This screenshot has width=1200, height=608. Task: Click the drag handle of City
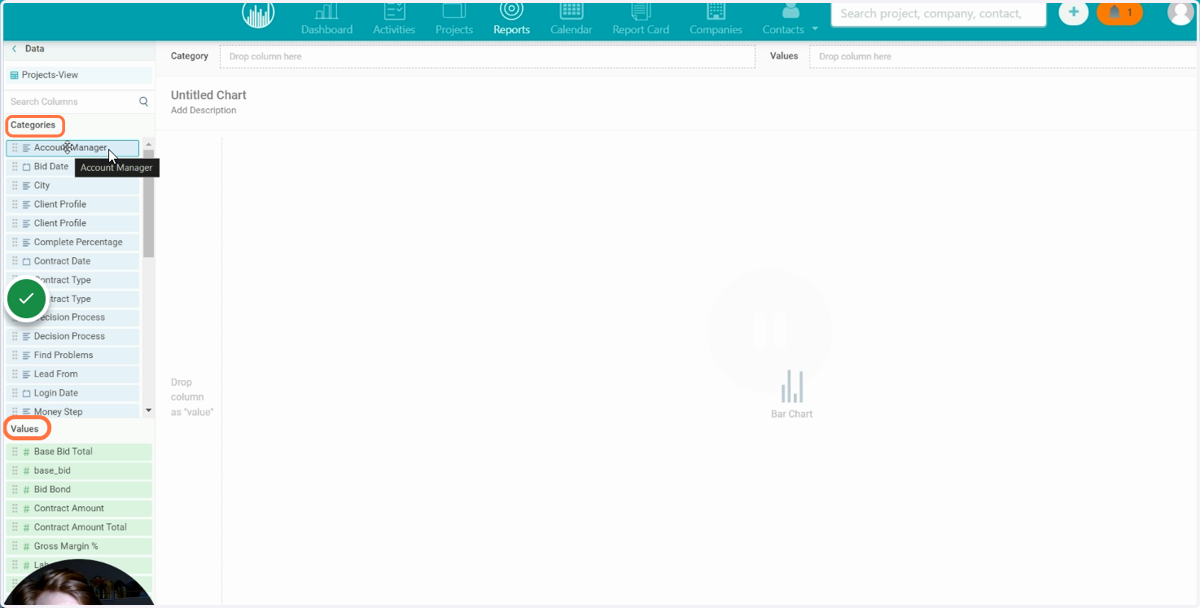click(x=15, y=186)
